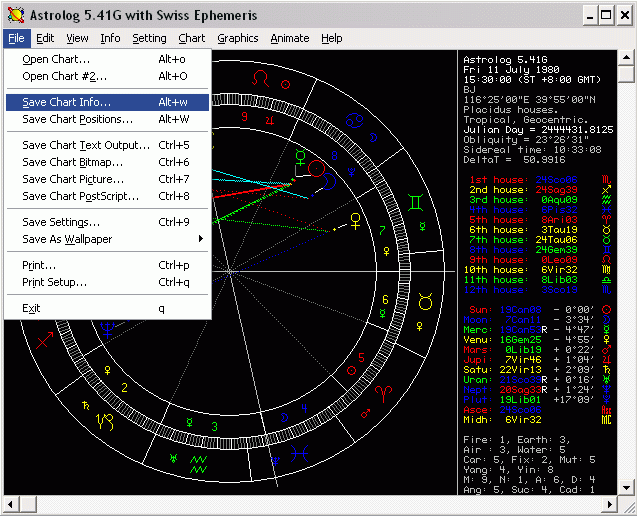Click the green Uranus glyph near Aquarius
The height and width of the screenshot is (516, 637).
coord(173,459)
